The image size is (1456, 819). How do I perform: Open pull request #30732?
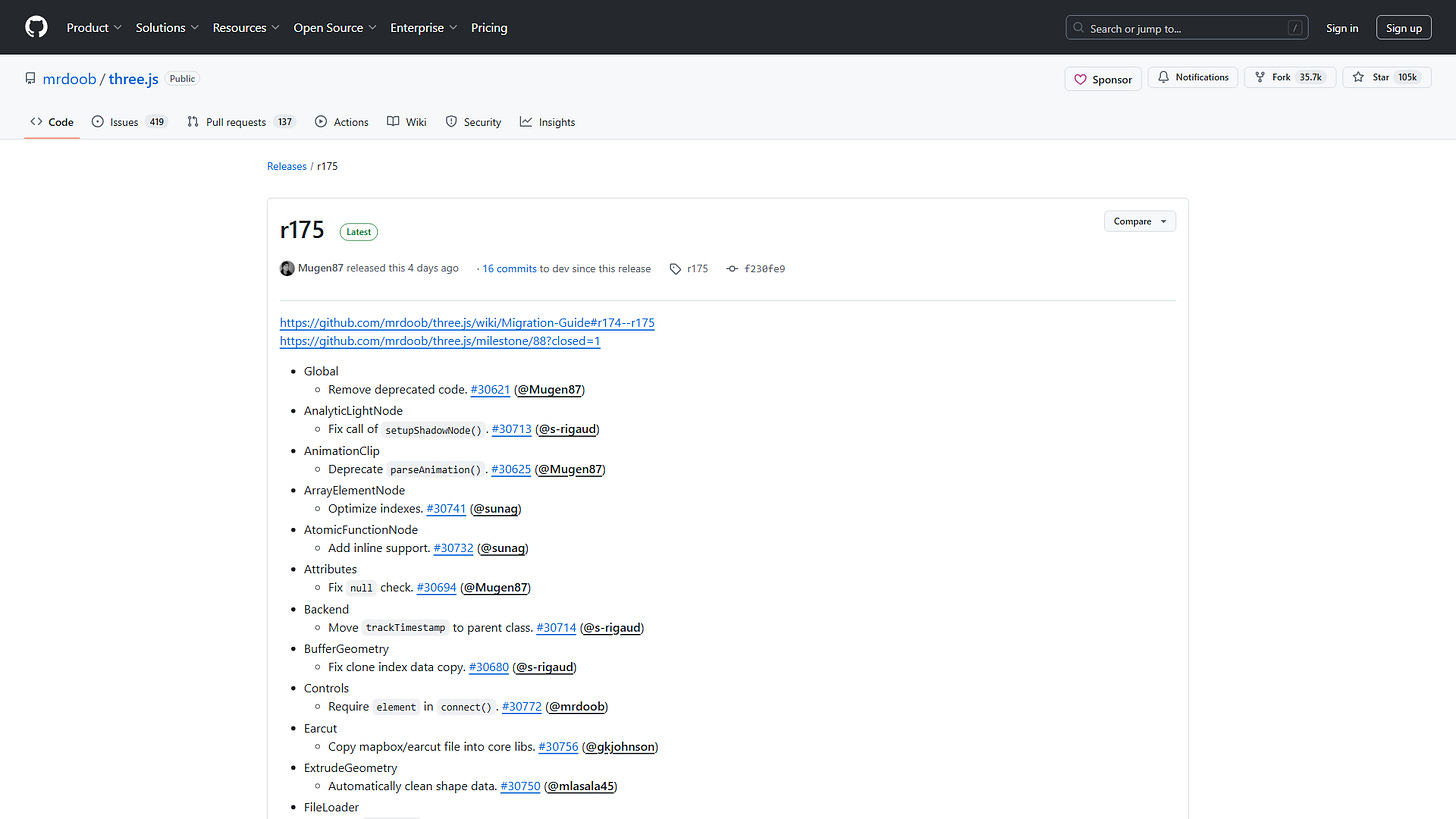click(454, 548)
